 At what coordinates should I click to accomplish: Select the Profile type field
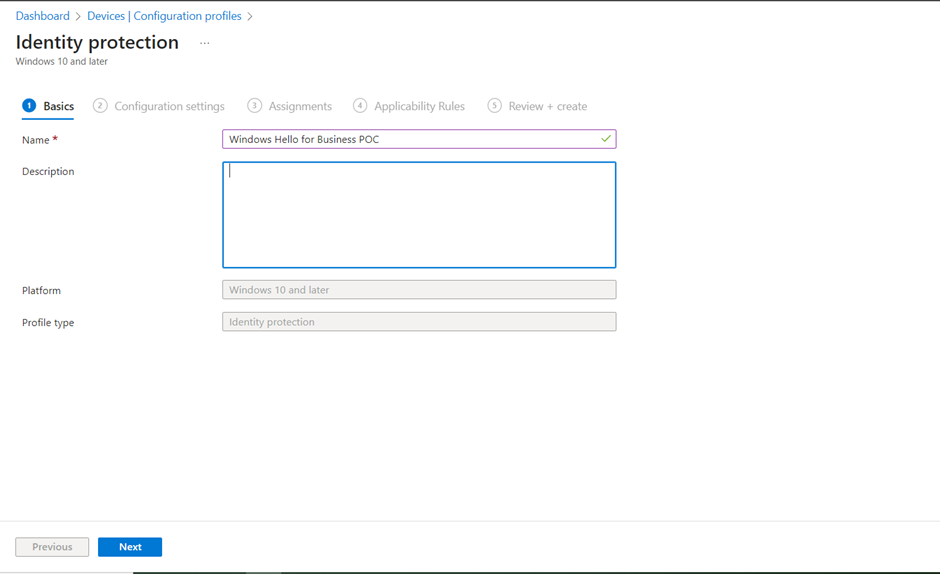(x=419, y=322)
